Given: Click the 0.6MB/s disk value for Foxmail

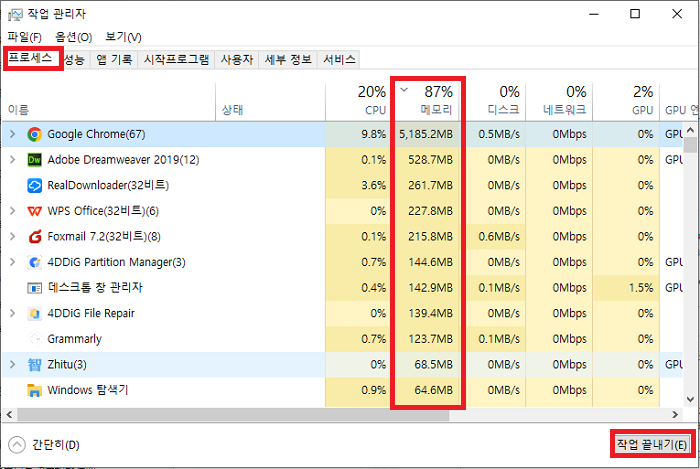Looking at the screenshot, I should [x=499, y=237].
